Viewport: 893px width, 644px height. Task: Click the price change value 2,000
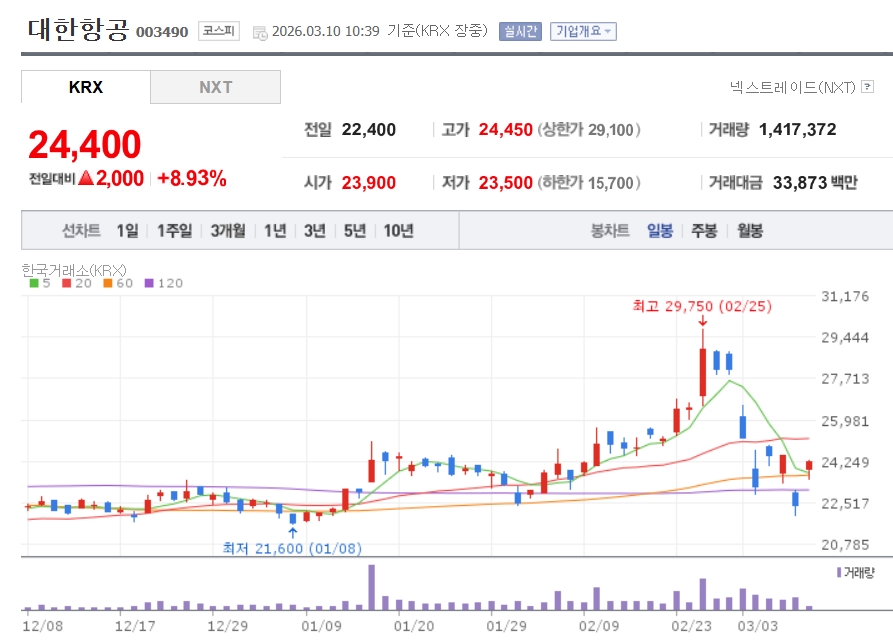[120, 178]
